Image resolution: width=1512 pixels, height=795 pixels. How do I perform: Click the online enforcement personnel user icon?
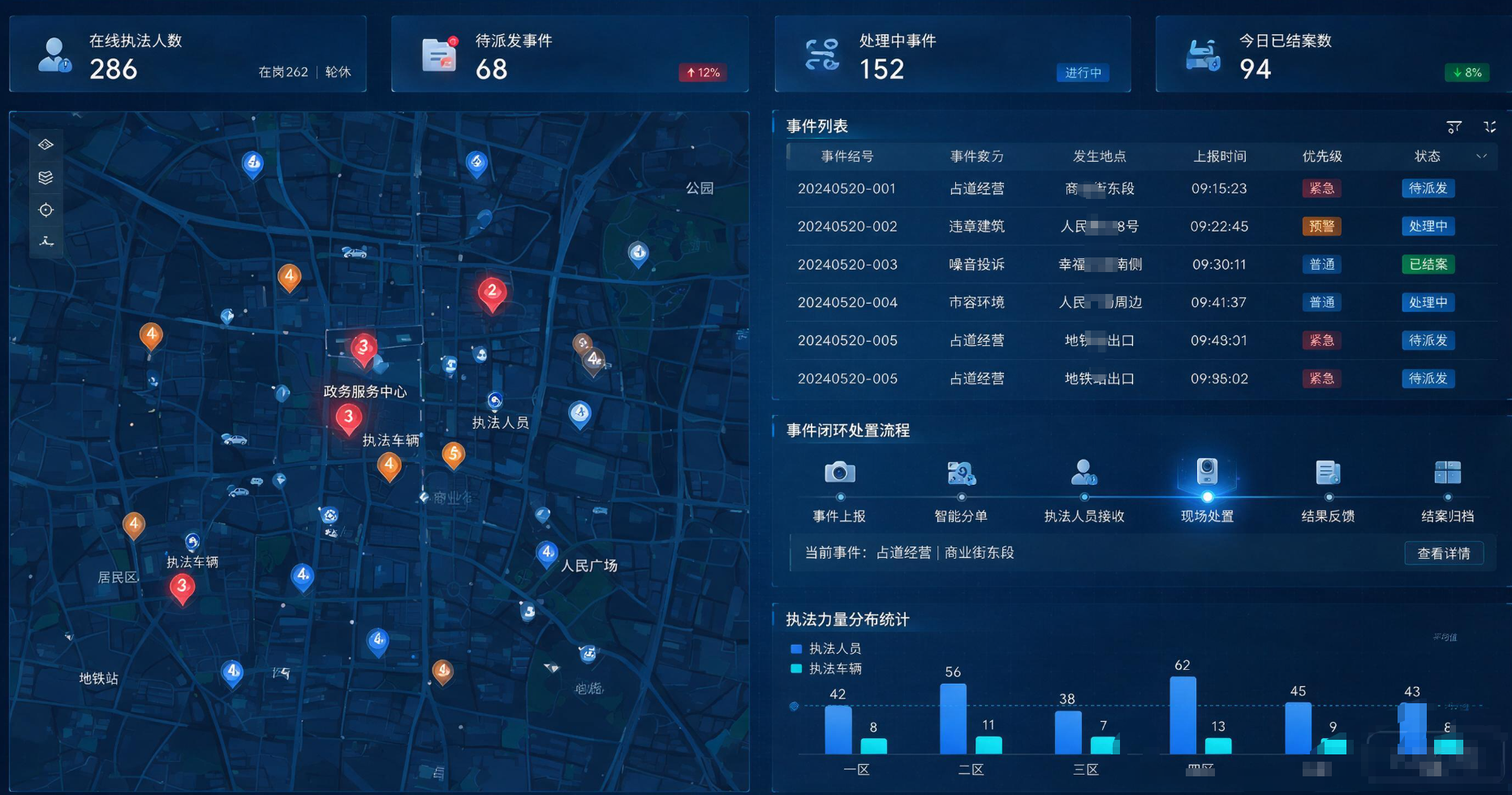54,55
